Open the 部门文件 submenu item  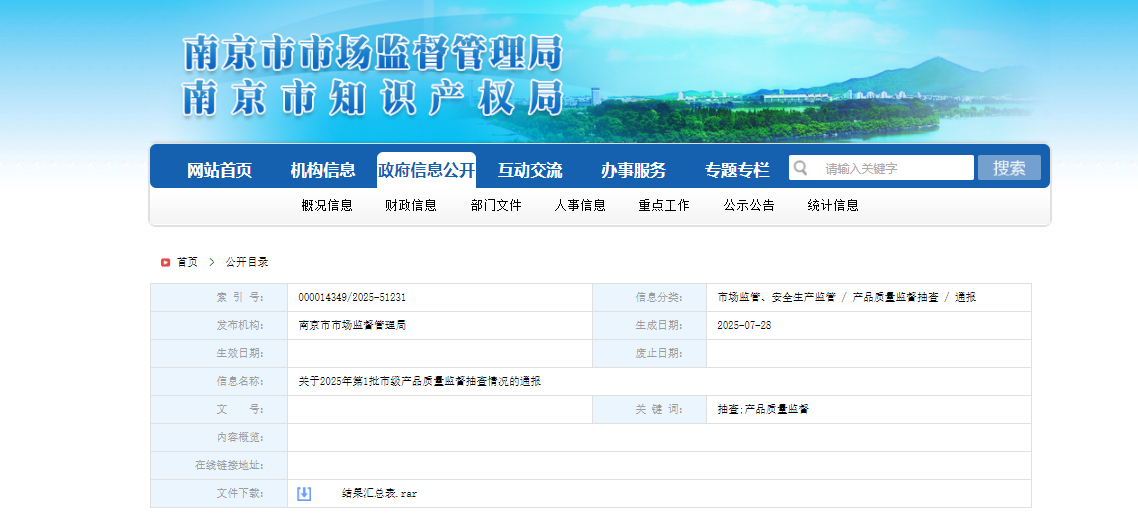pyautogui.click(x=496, y=205)
